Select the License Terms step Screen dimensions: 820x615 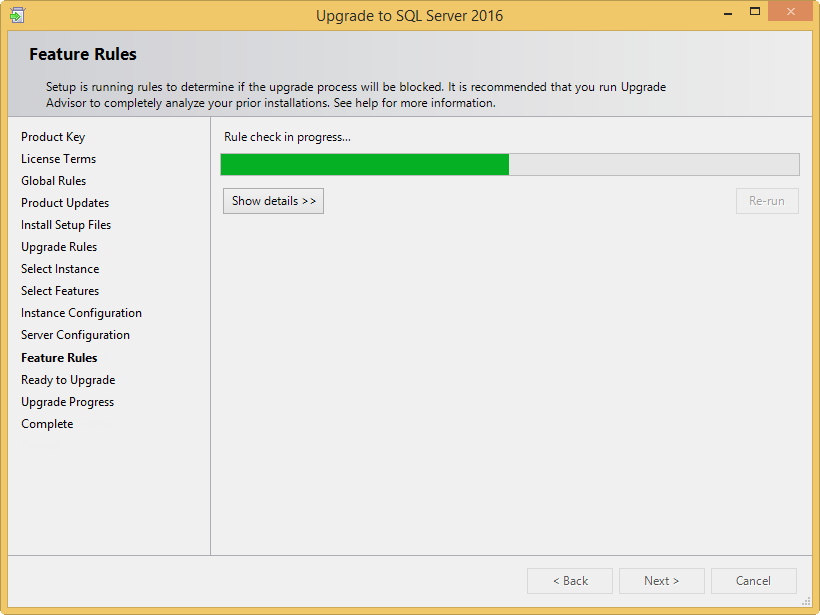pyautogui.click(x=59, y=159)
